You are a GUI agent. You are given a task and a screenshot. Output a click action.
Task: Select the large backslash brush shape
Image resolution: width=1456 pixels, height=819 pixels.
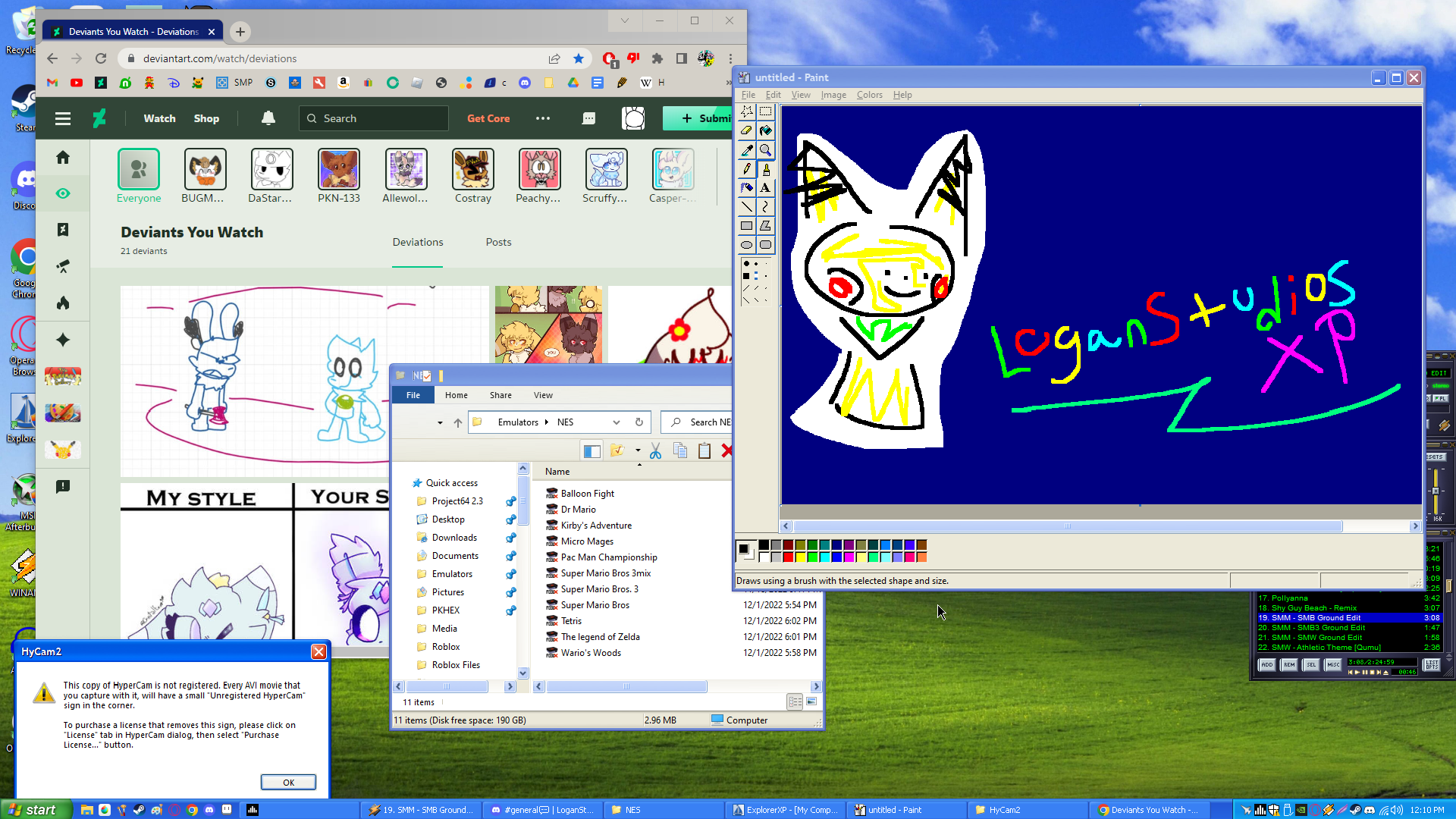click(x=747, y=300)
